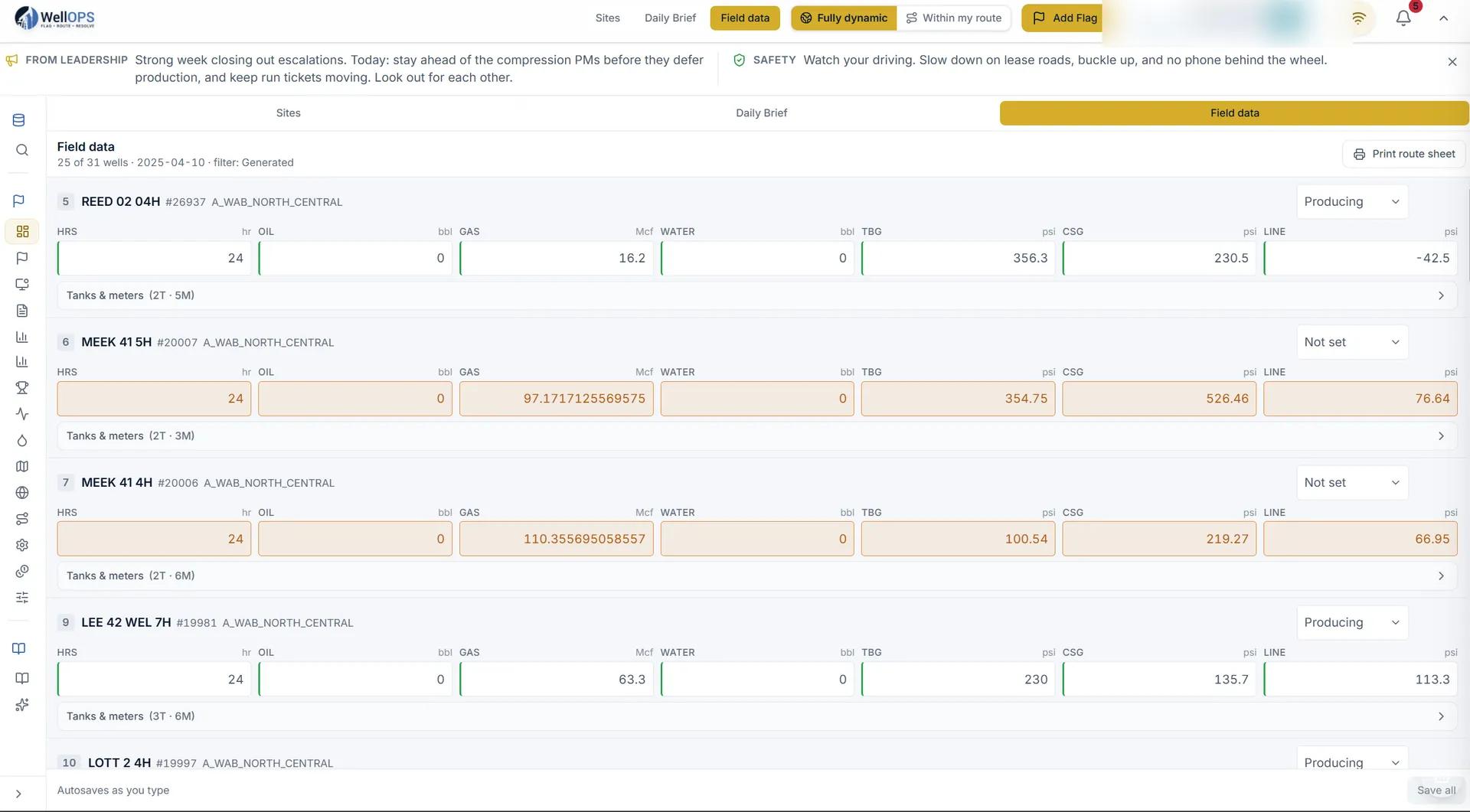1470x812 pixels.
Task: Open the activity pulse sidebar icon
Action: pyautogui.click(x=22, y=414)
